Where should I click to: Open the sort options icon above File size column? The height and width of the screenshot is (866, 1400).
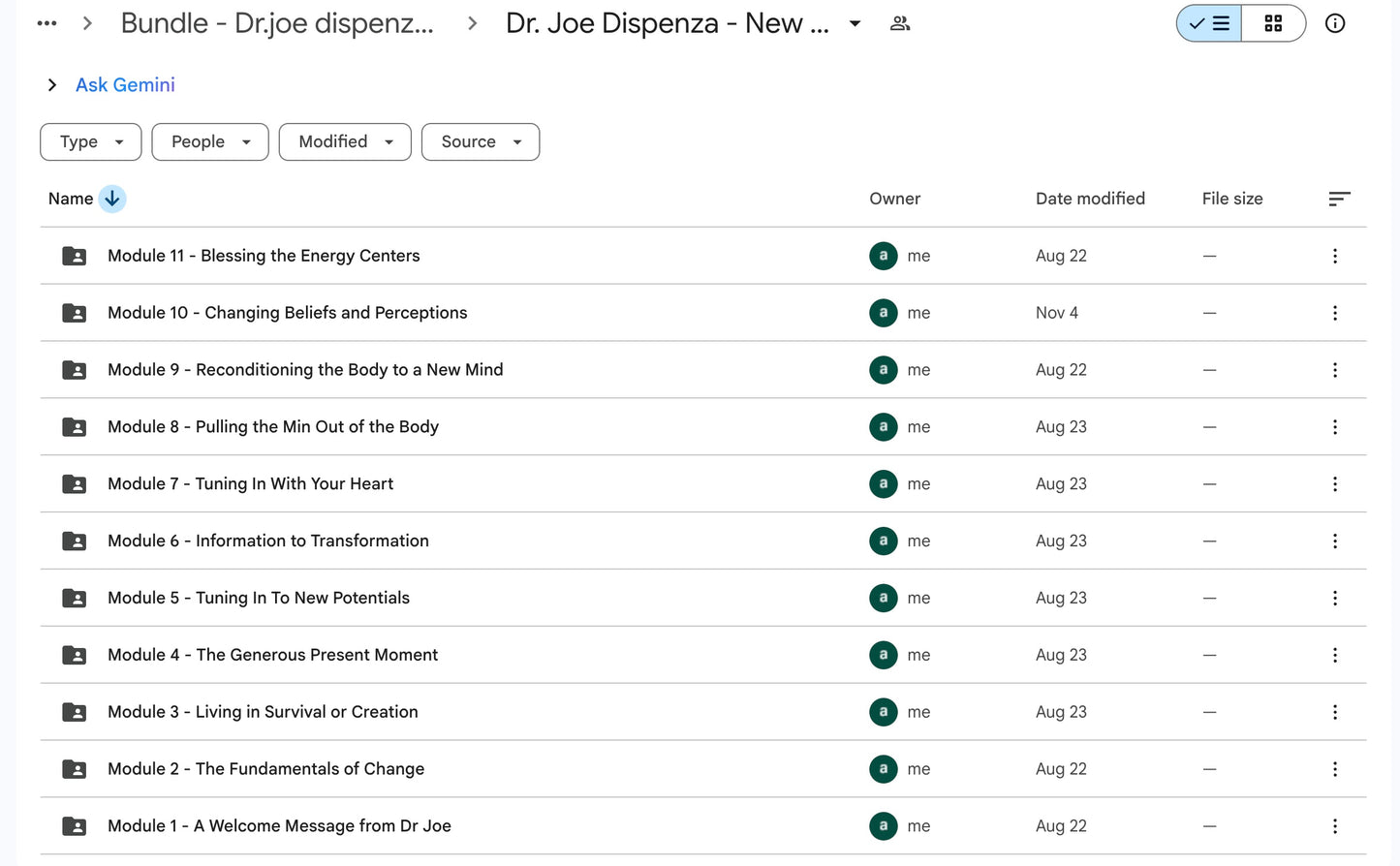tap(1340, 199)
